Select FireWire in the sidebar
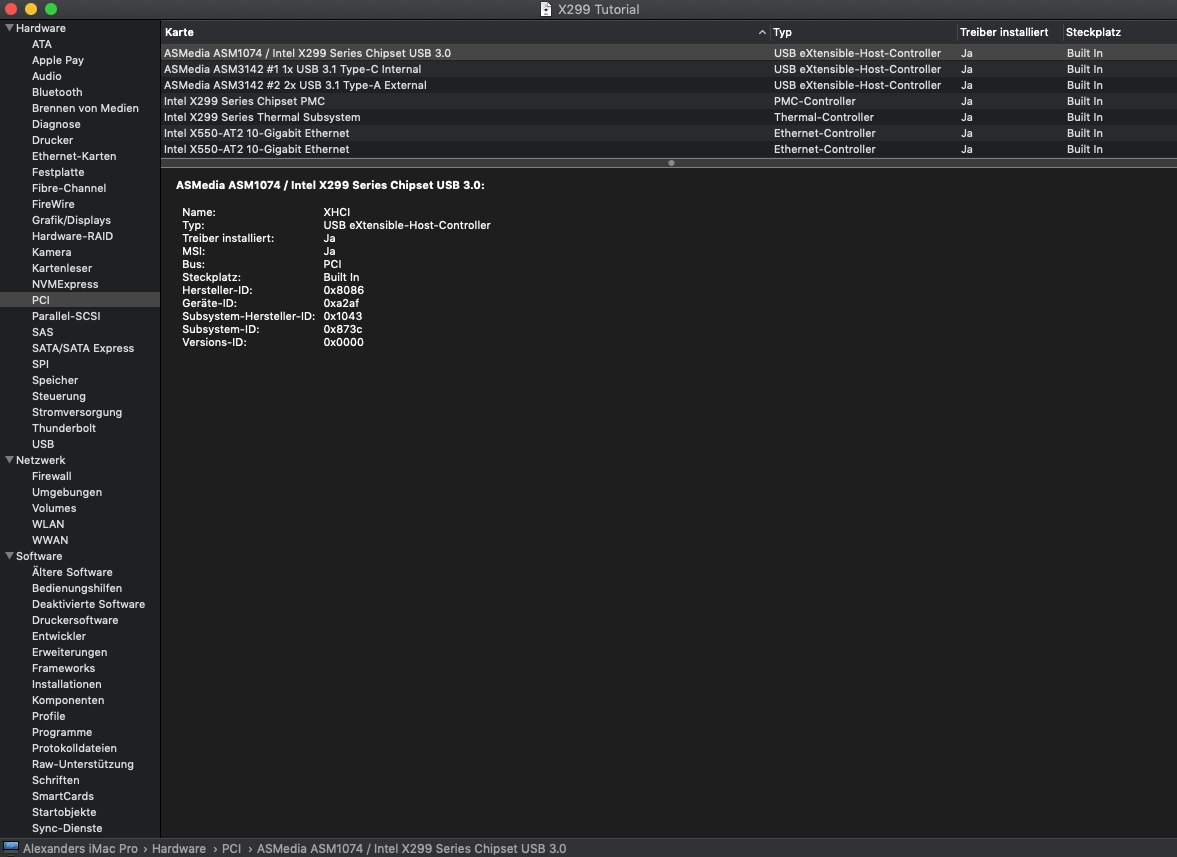Viewport: 1177px width, 857px height. [x=53, y=204]
